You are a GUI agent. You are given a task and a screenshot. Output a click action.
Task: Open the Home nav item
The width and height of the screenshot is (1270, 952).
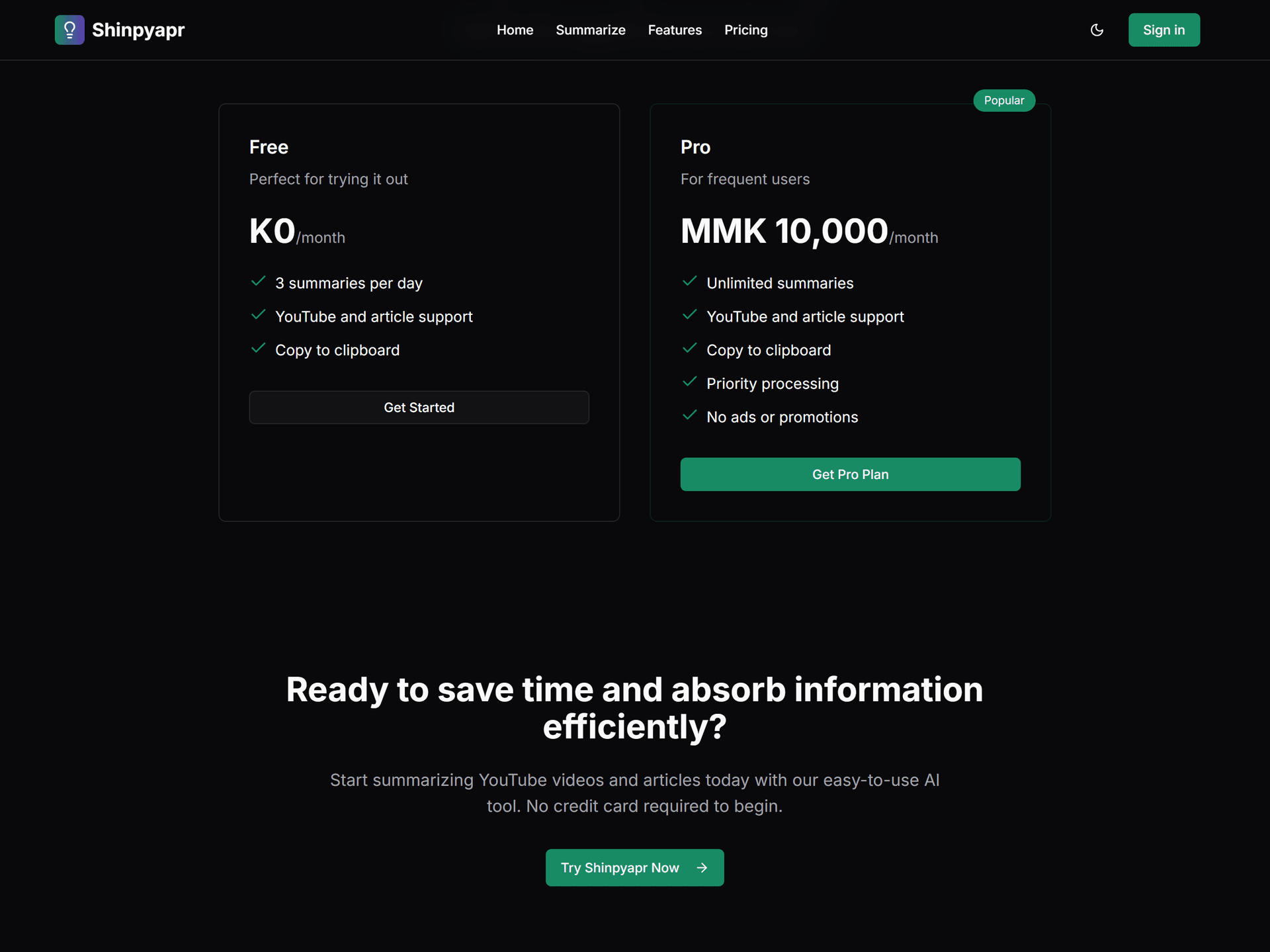click(515, 30)
